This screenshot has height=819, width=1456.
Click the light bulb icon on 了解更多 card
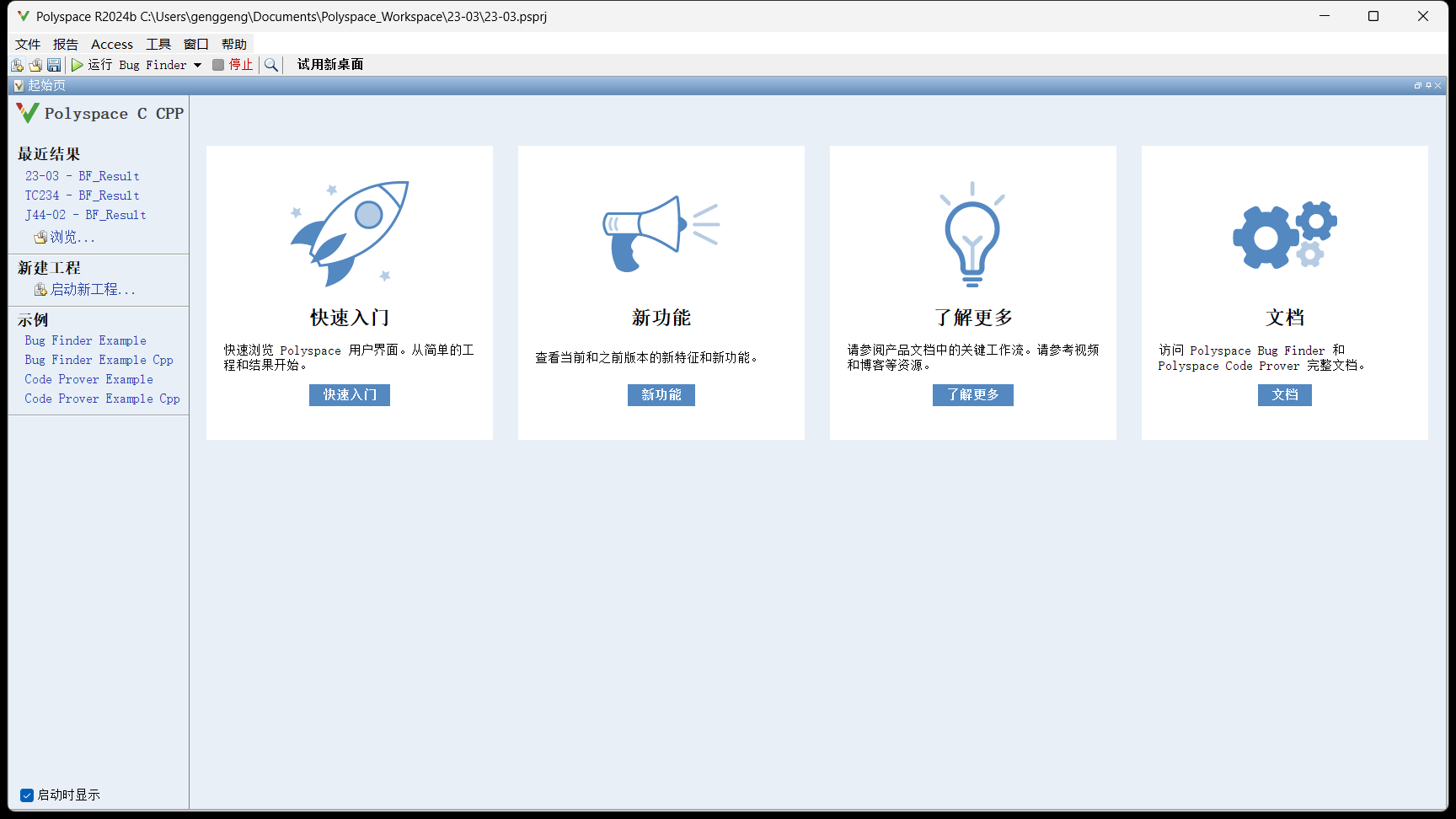coord(972,234)
